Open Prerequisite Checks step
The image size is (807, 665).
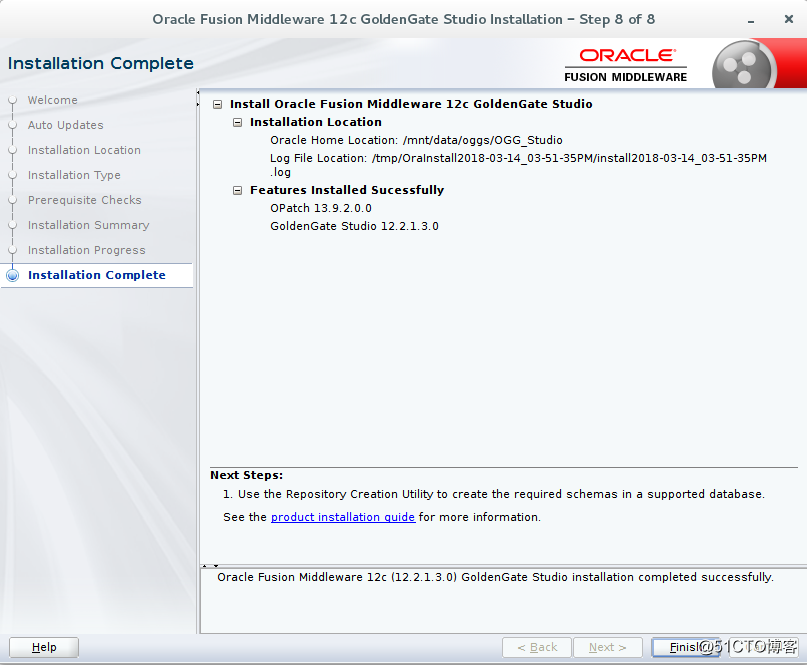pos(84,200)
